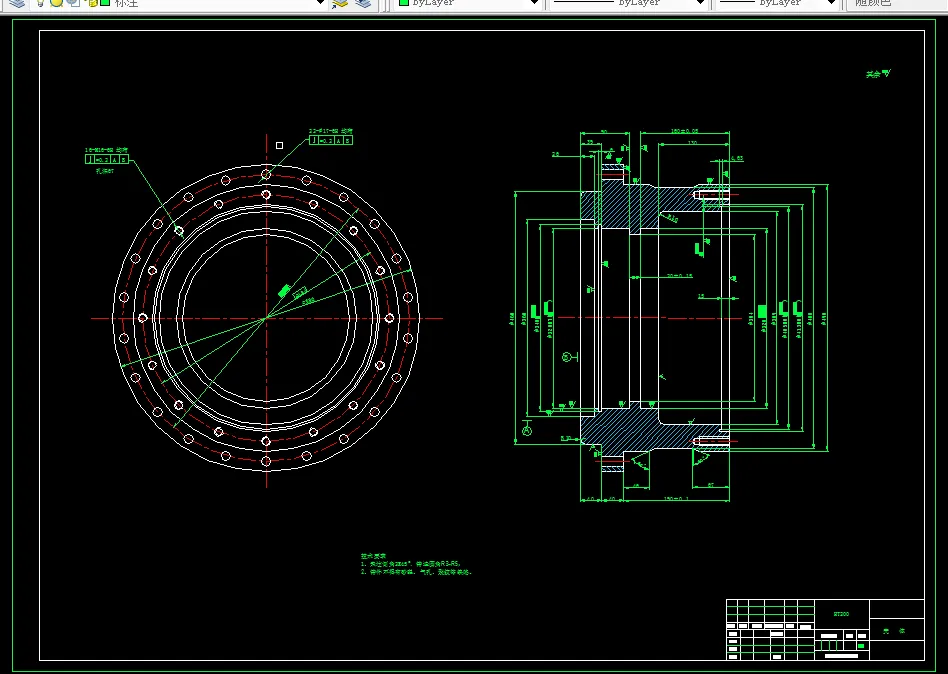The image size is (948, 674).
Task: Select the datum A circle symbol
Action: pos(527,431)
